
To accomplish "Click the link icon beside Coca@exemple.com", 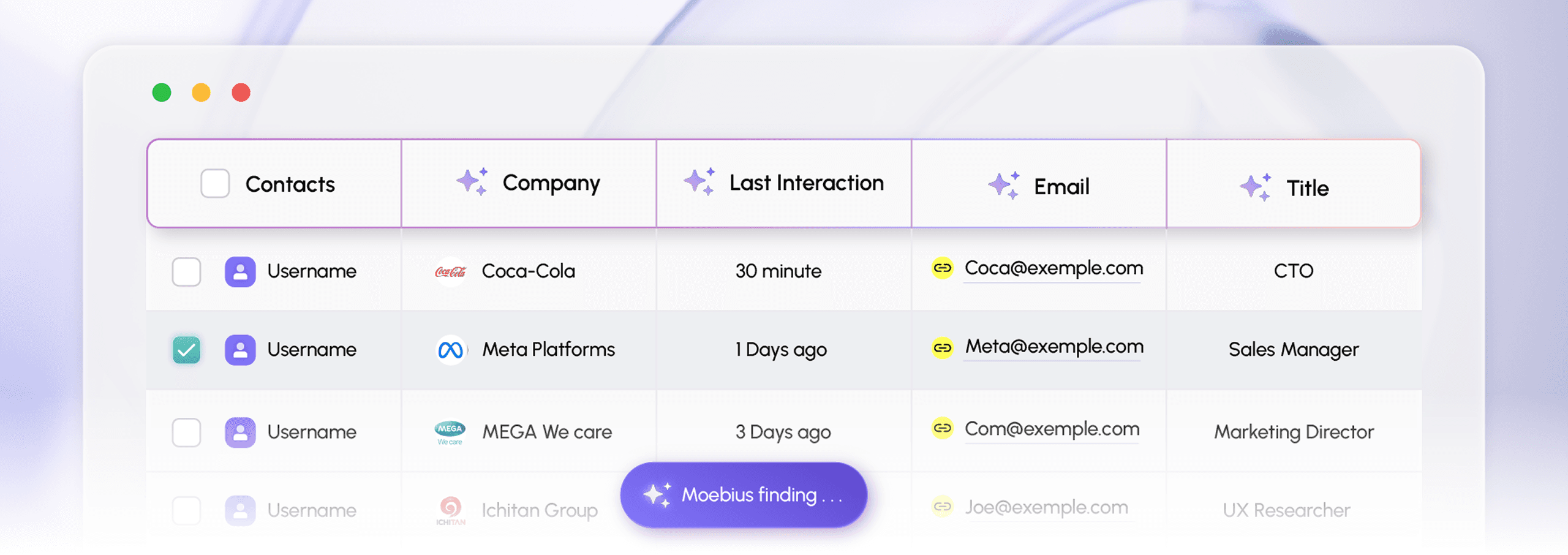I will coord(943,268).
